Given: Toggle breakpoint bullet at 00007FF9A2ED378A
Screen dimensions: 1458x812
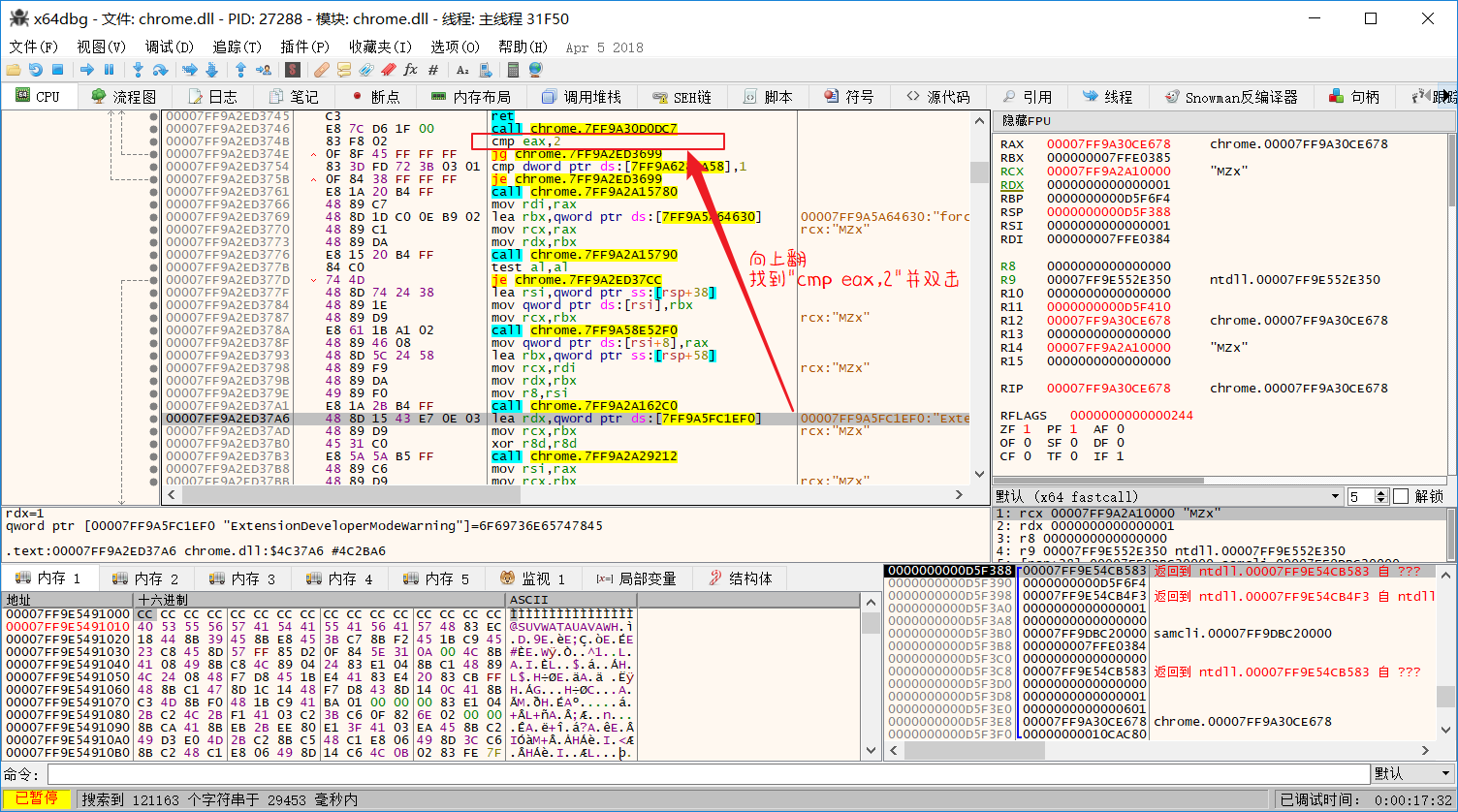Looking at the screenshot, I should tap(153, 330).
